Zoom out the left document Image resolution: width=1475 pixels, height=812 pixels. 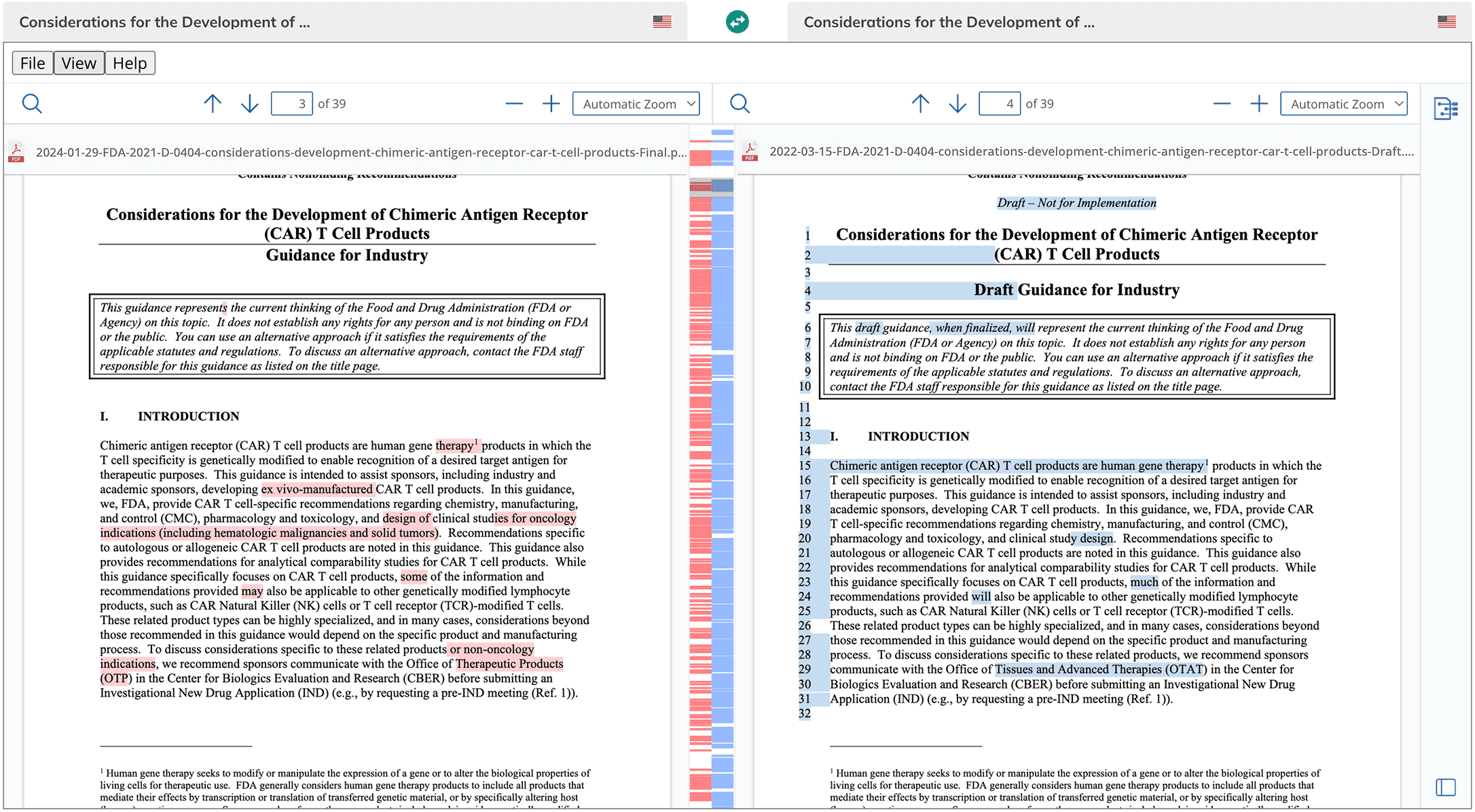click(x=514, y=104)
